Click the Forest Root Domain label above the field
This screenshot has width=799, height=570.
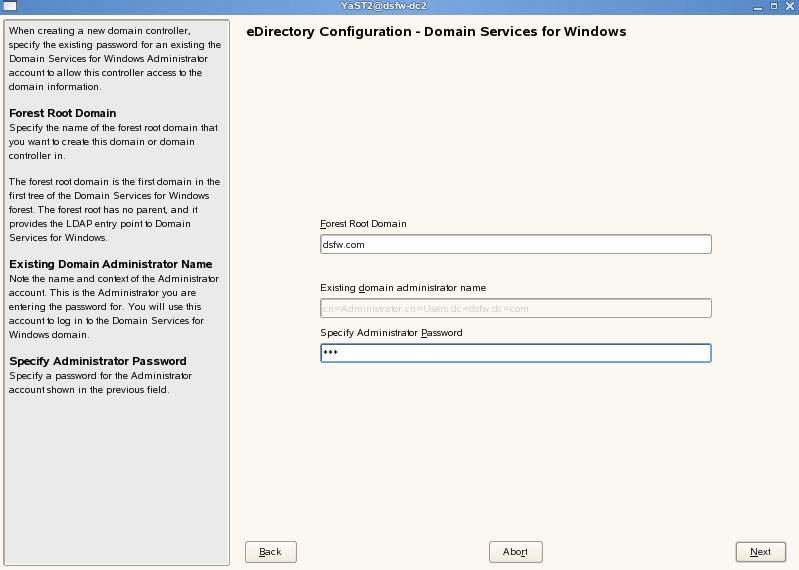363,224
